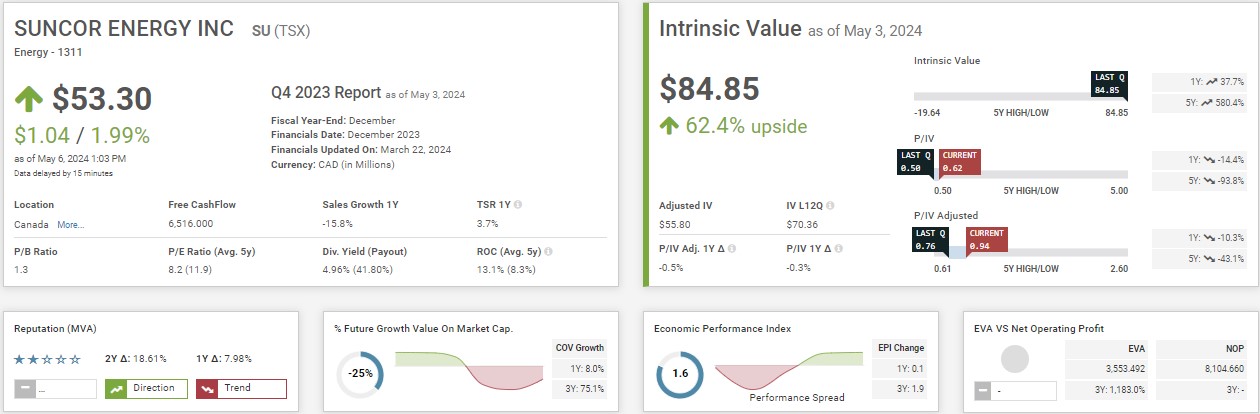
Task: Click the -25% future growth donut chart
Action: tap(361, 375)
